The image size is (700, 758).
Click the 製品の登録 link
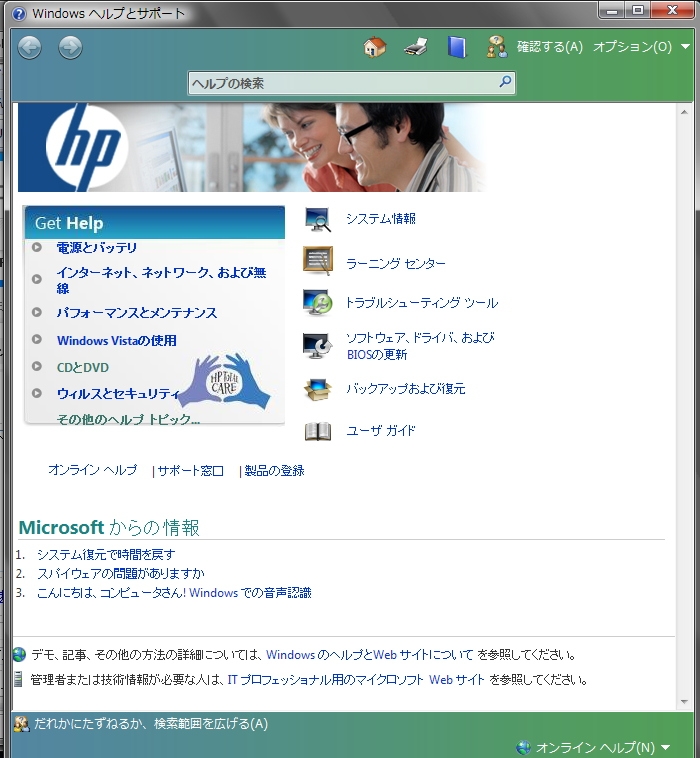(274, 470)
